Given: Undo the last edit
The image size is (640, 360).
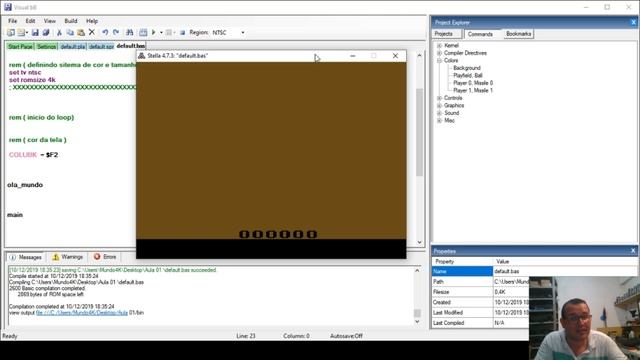Looking at the screenshot, I should click(105, 32).
